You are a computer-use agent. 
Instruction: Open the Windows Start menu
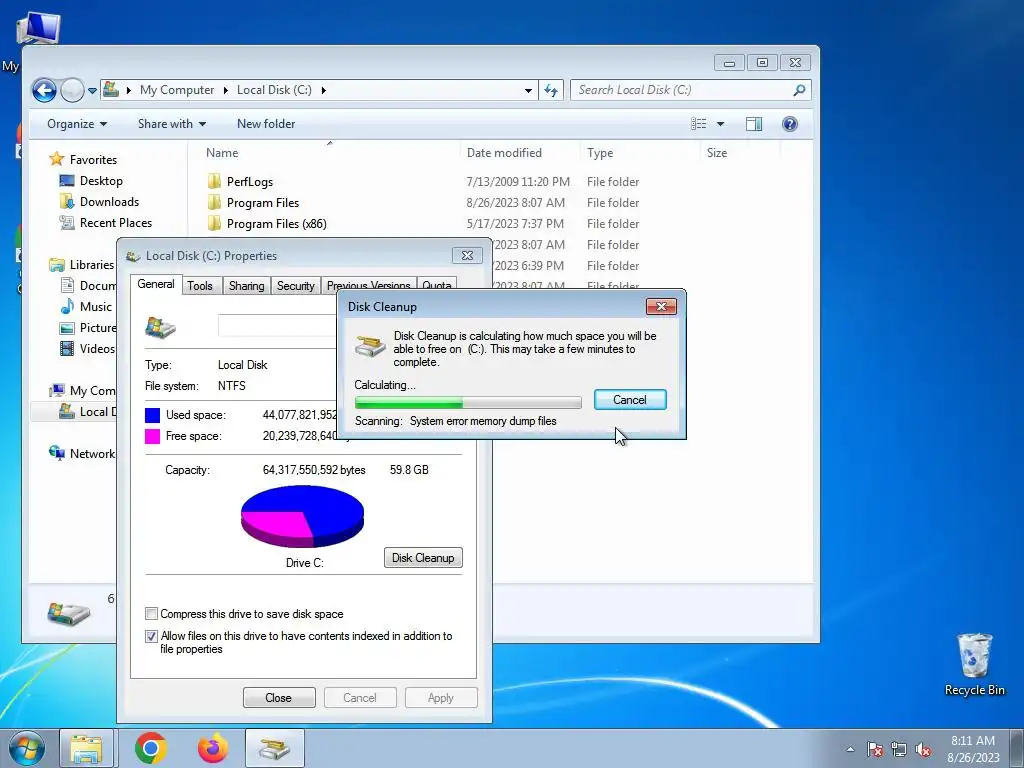click(x=26, y=748)
